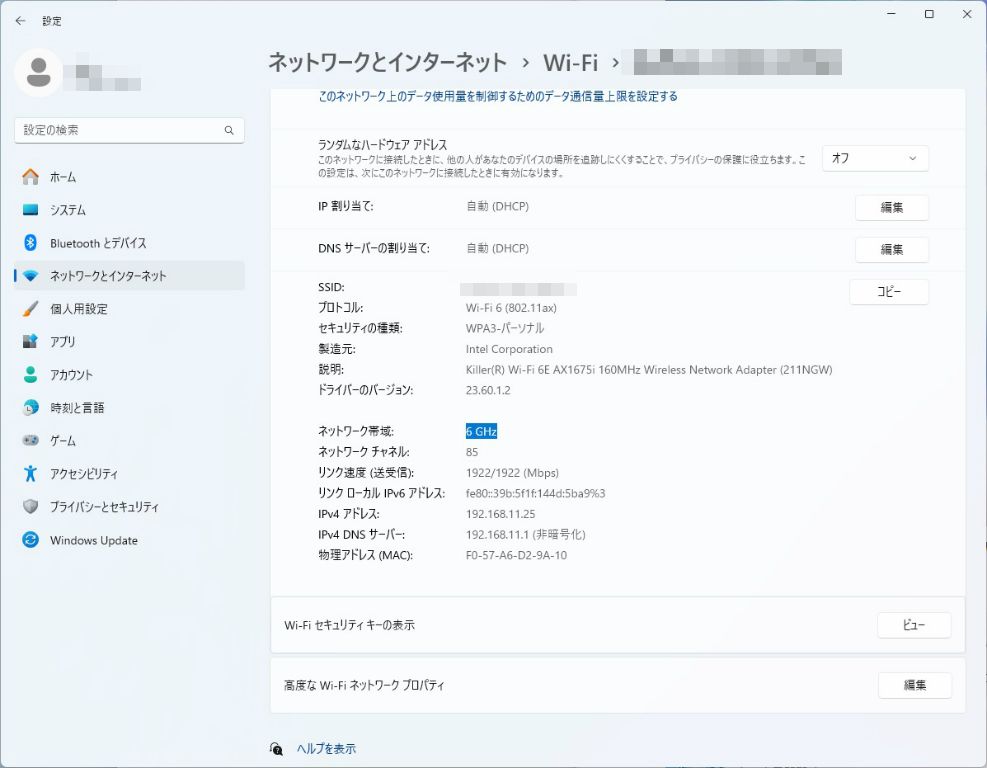Click the back arrow icon
This screenshot has height=768, width=987.
click(20, 21)
